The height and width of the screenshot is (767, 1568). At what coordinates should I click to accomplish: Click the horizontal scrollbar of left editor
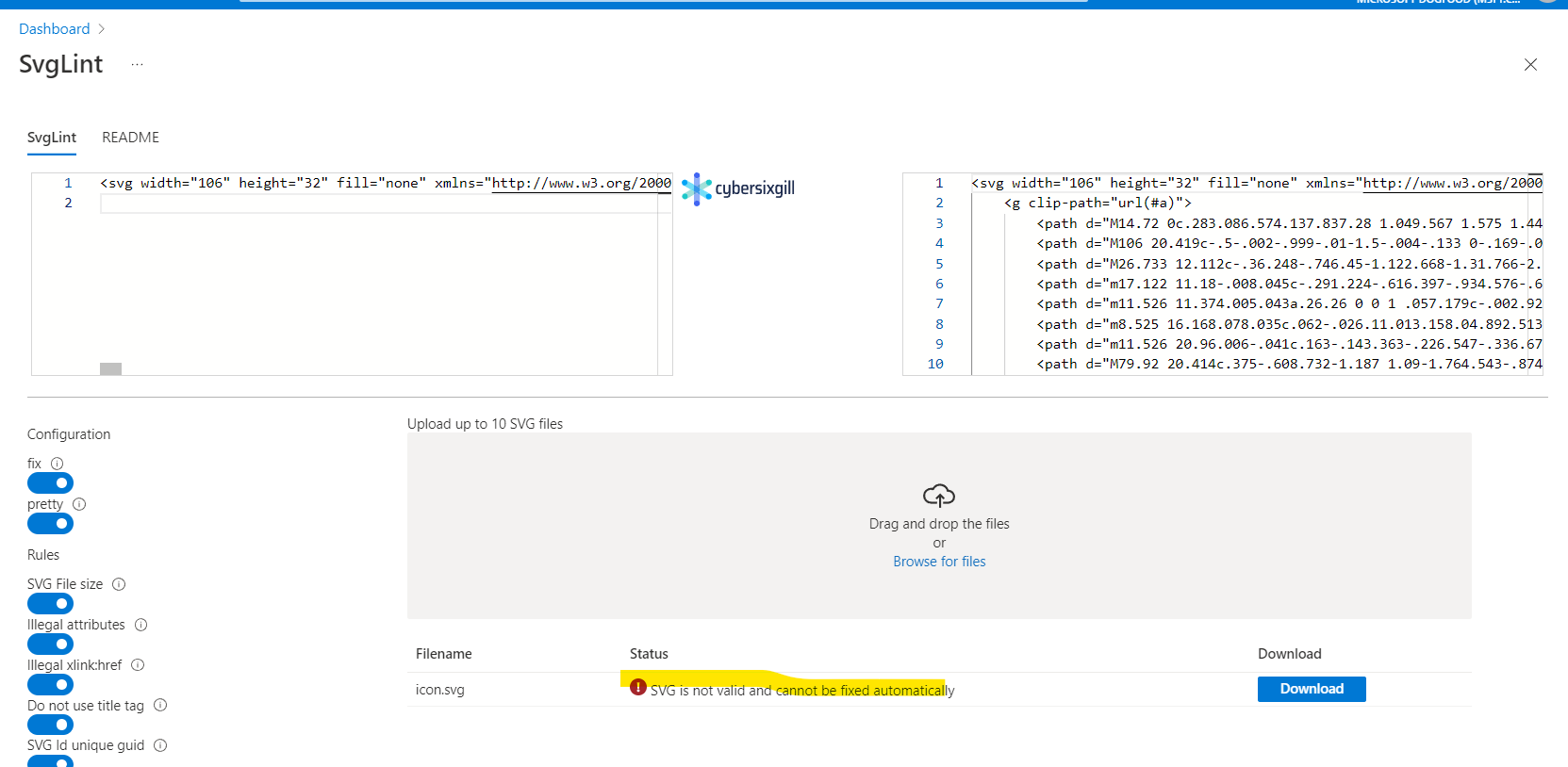tap(110, 368)
